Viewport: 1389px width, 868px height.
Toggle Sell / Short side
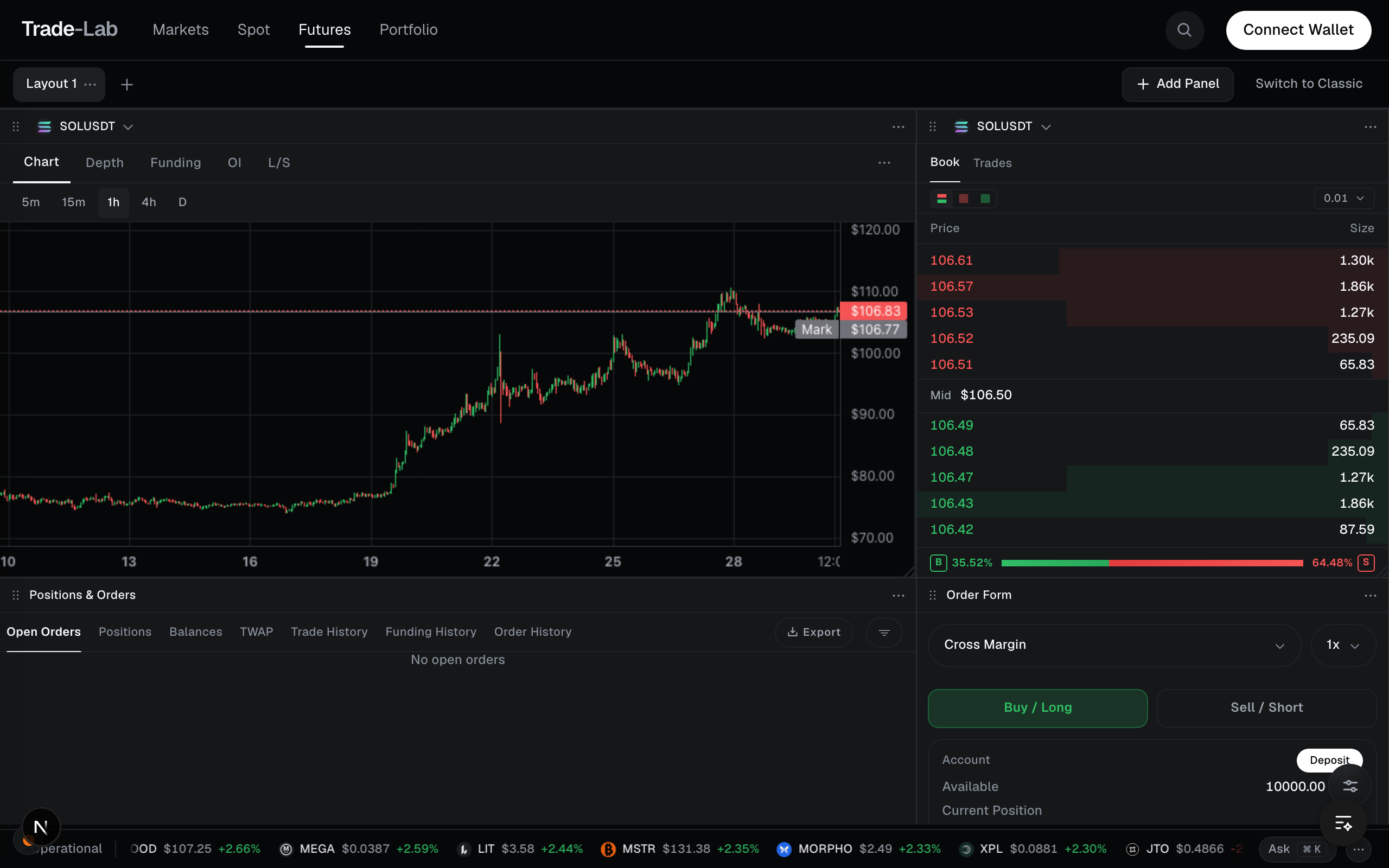1266,708
